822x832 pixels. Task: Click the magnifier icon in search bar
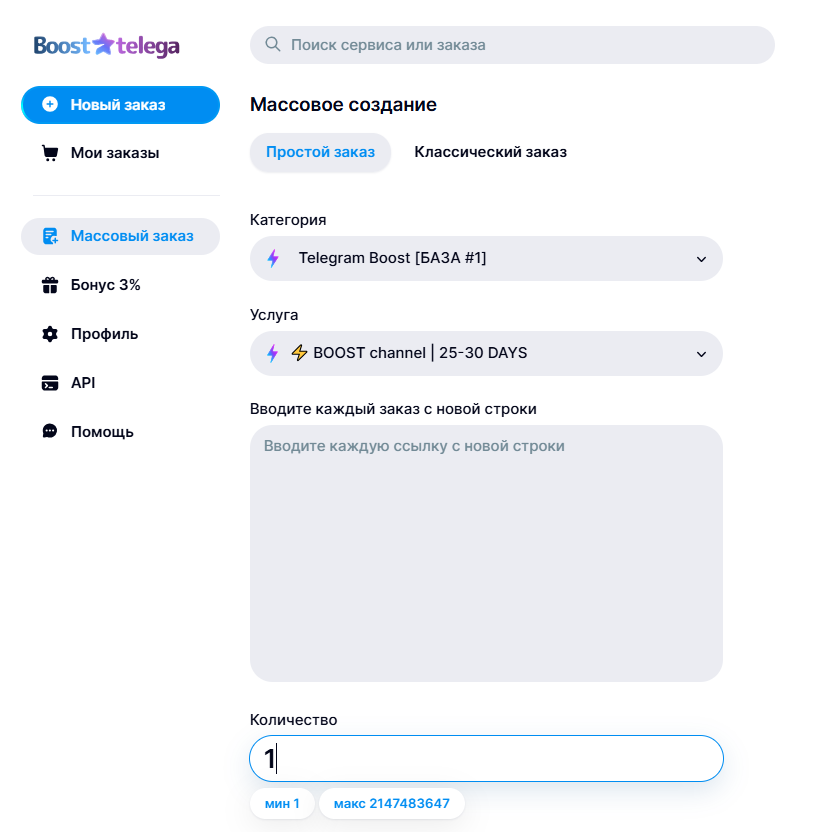273,44
